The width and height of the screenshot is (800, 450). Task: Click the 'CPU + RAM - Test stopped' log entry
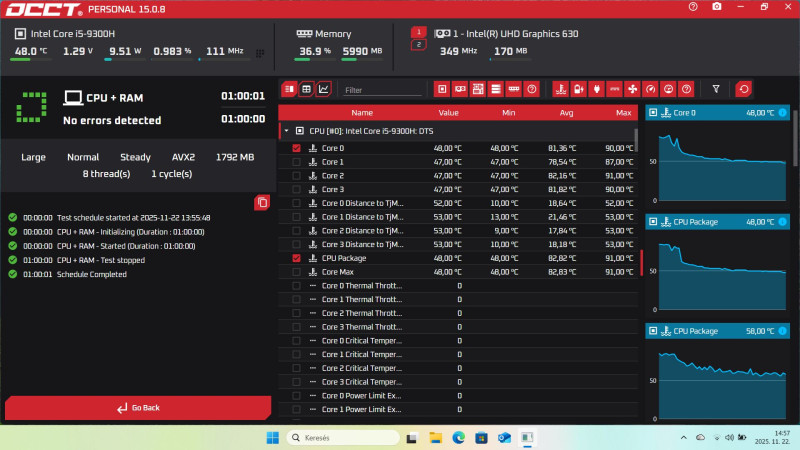[101, 260]
